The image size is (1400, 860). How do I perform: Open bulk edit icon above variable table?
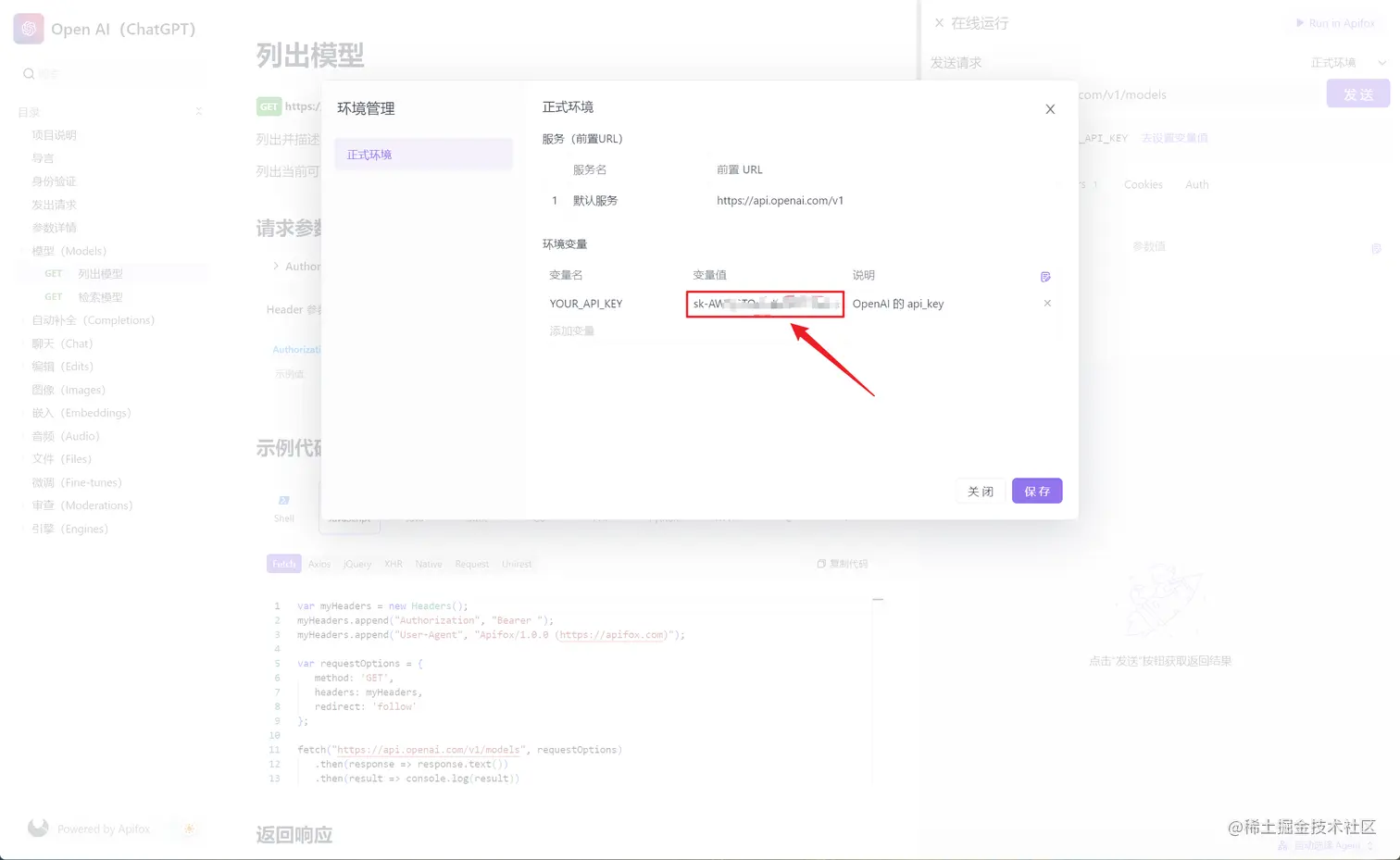1045,277
